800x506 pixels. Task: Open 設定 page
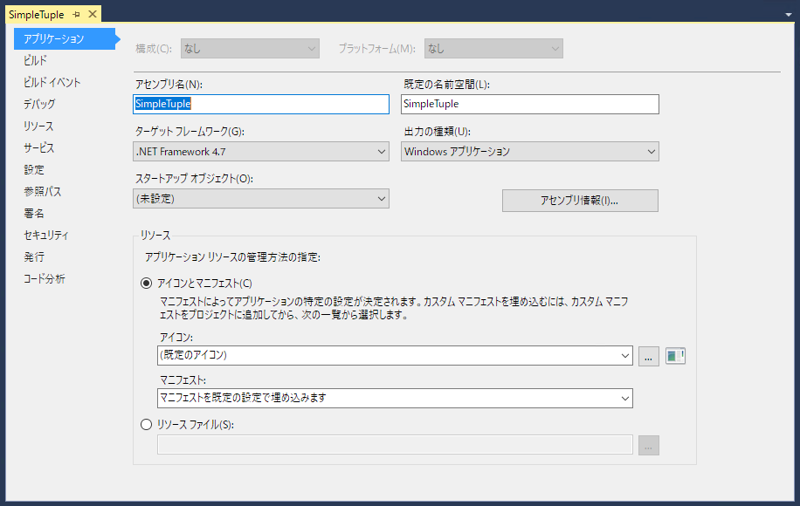click(x=34, y=170)
